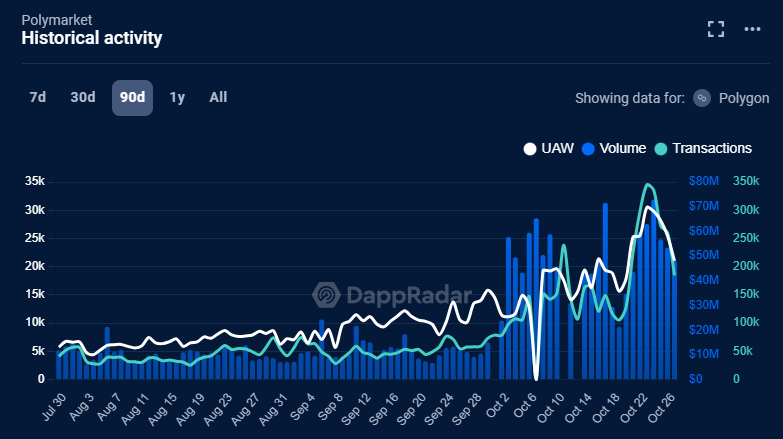Switch to the 1y time range
The width and height of the screenshot is (783, 439).
coord(177,97)
